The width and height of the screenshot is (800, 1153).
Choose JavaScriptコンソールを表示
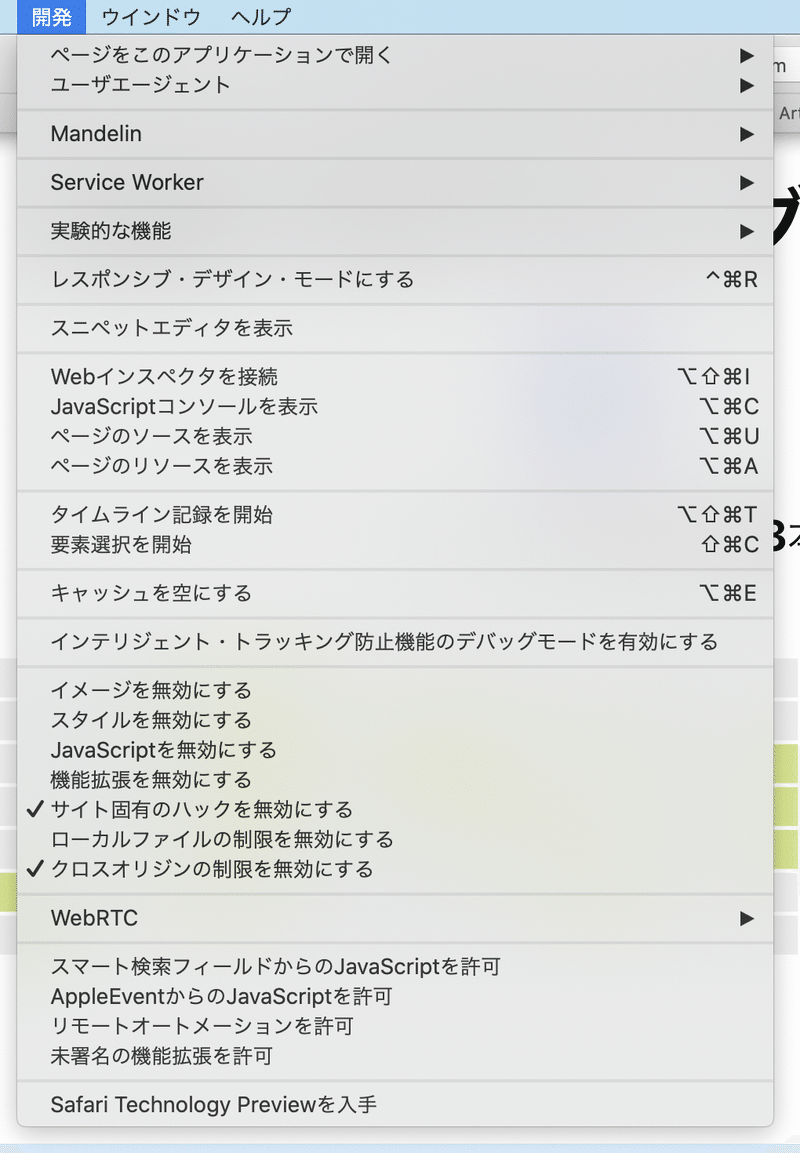tap(395, 407)
